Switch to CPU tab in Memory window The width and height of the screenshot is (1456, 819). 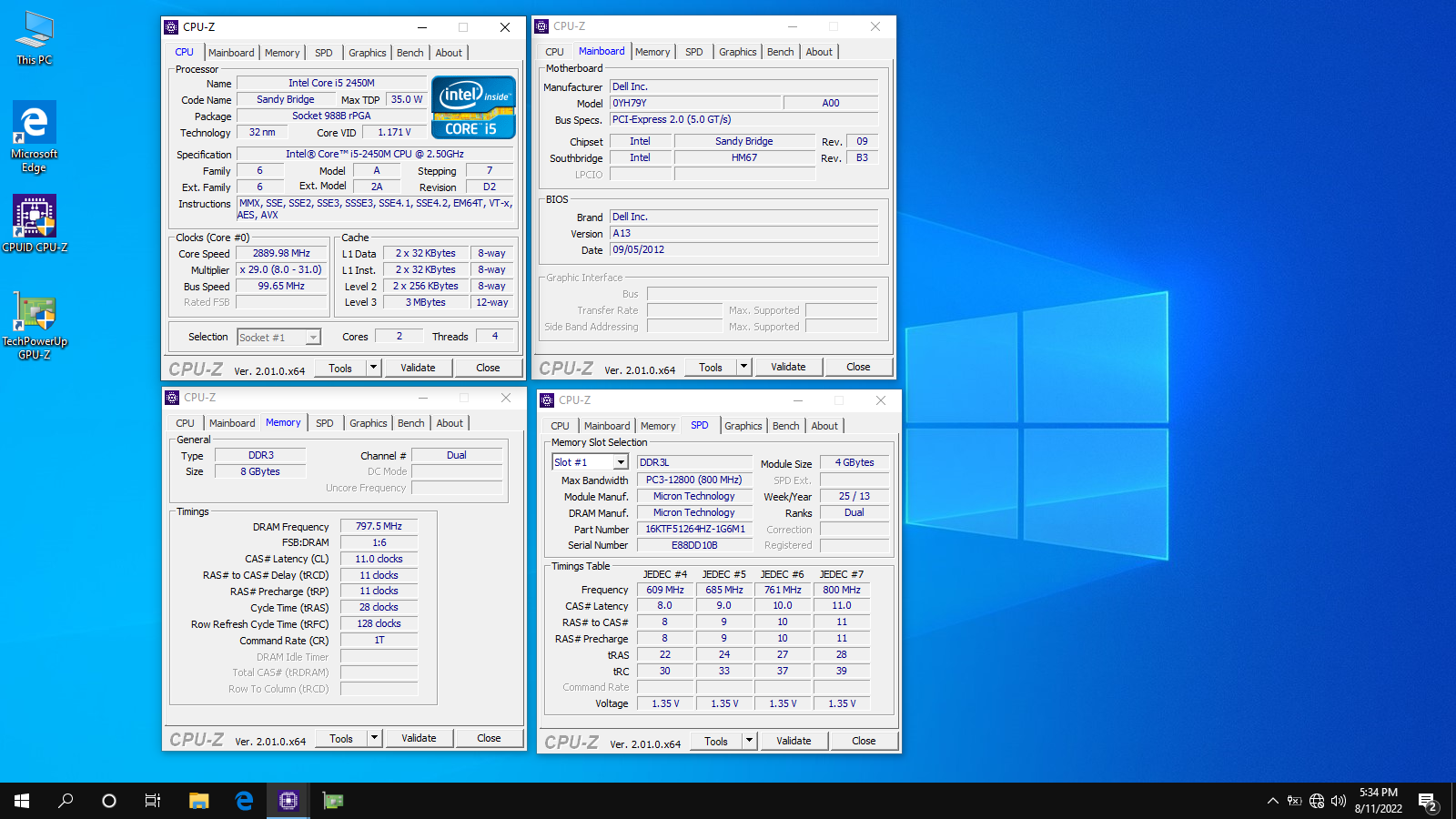(x=186, y=423)
